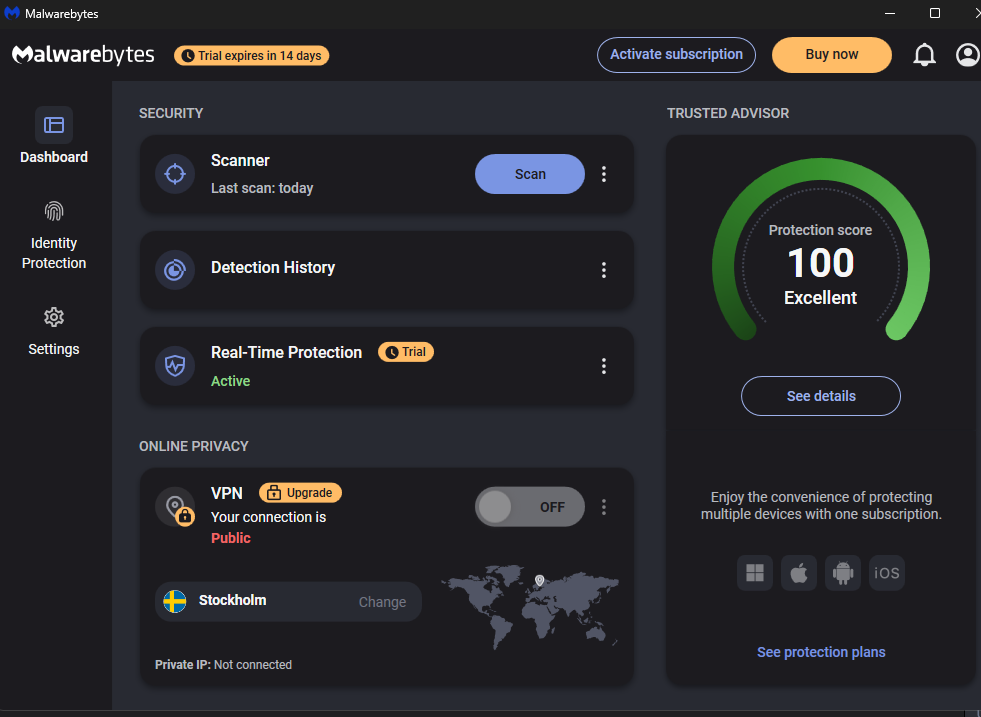The height and width of the screenshot is (717, 981).
Task: Click the SECURITY section heading
Action: (x=171, y=113)
